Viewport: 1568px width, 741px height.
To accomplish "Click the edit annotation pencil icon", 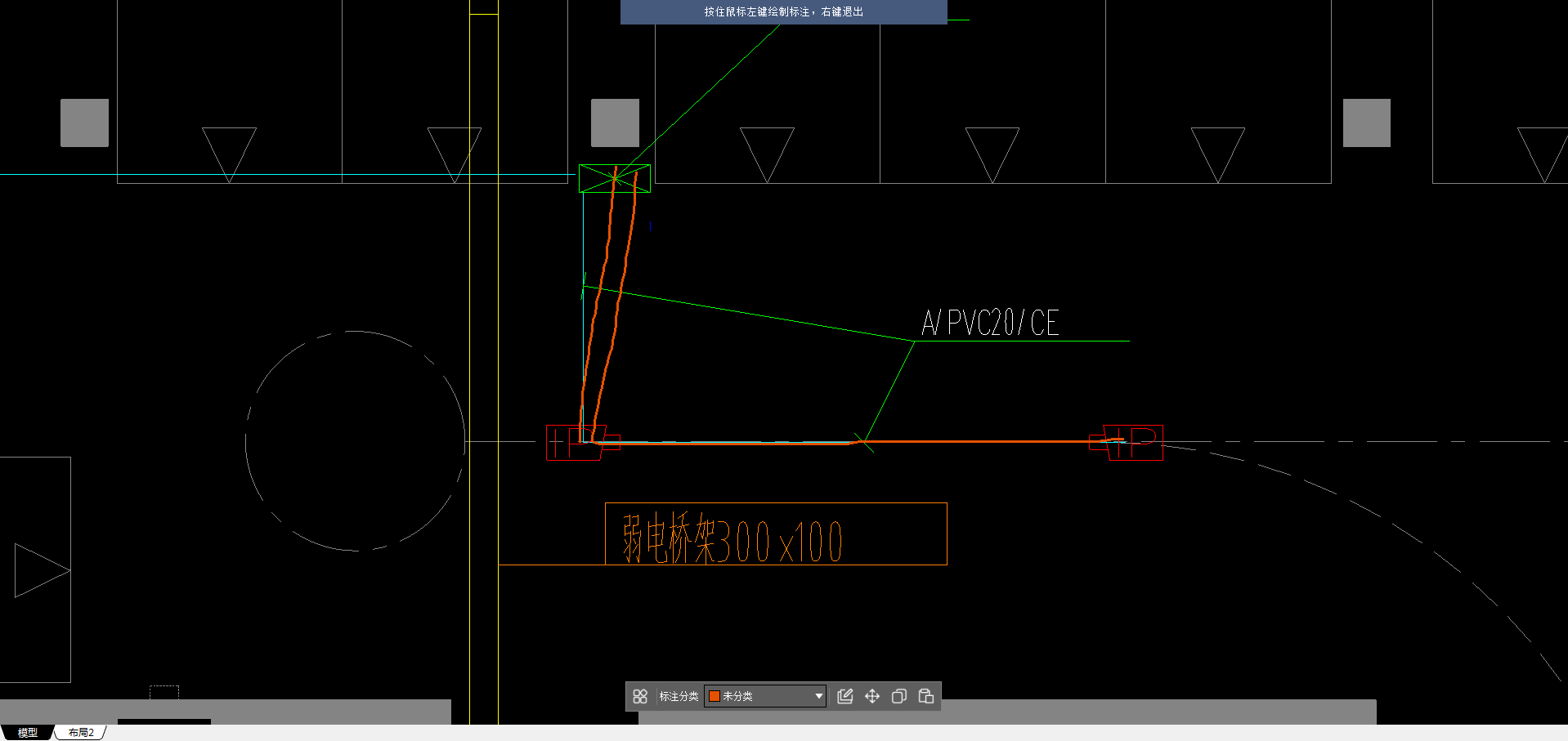I will (845, 696).
